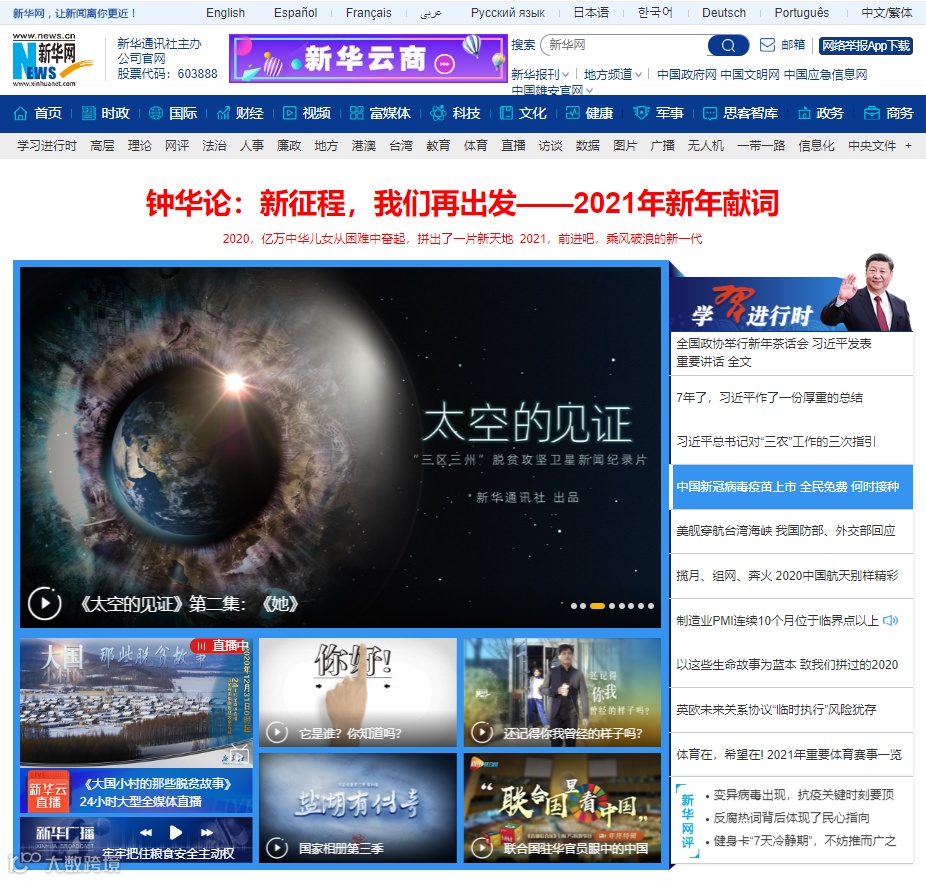This screenshot has width=926, height=881.
Task: Open 7年了，习近平作了一份厚重的总结
Action: [769, 397]
